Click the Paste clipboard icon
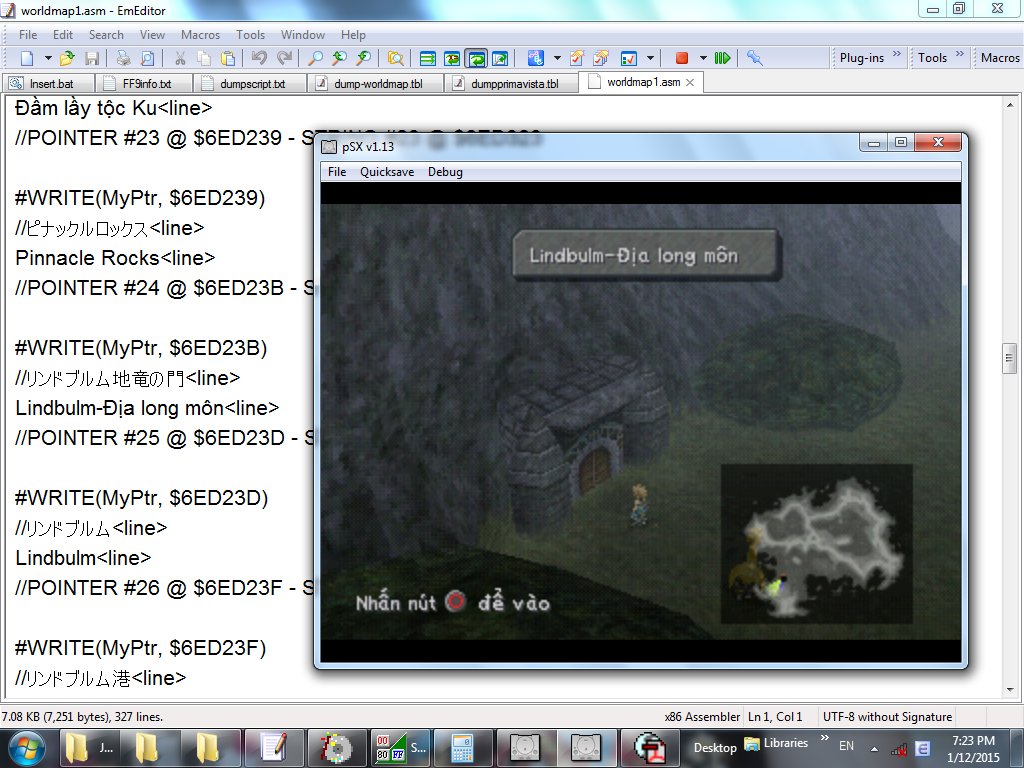 point(228,58)
